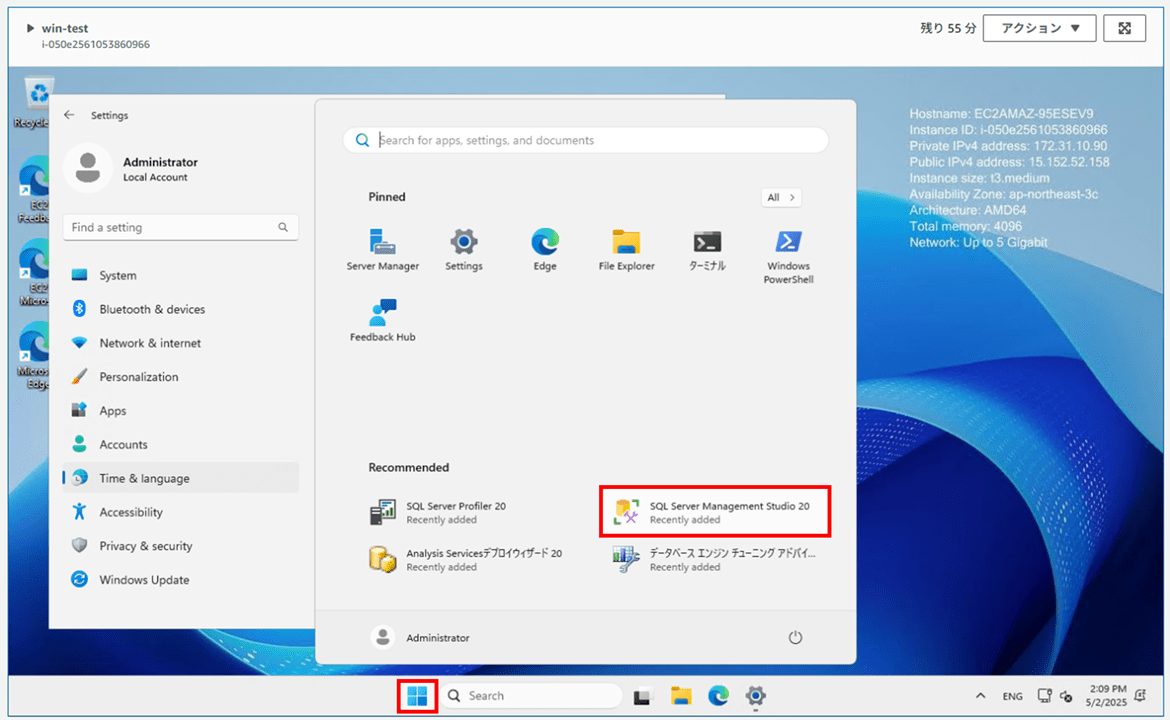The image size is (1170, 720).
Task: Open the Administrator account in Start menu
Action: [420, 637]
